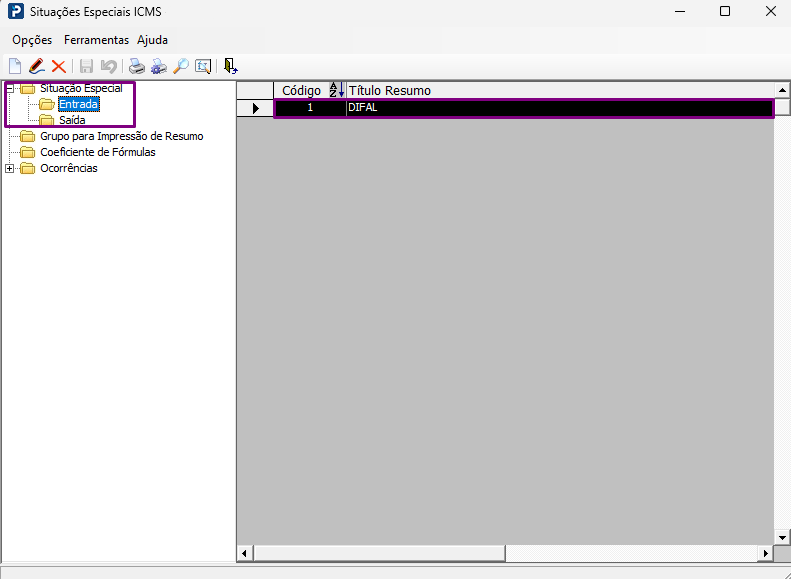Click the Save floppy disk icon
The image size is (791, 579).
pyautogui.click(x=86, y=66)
